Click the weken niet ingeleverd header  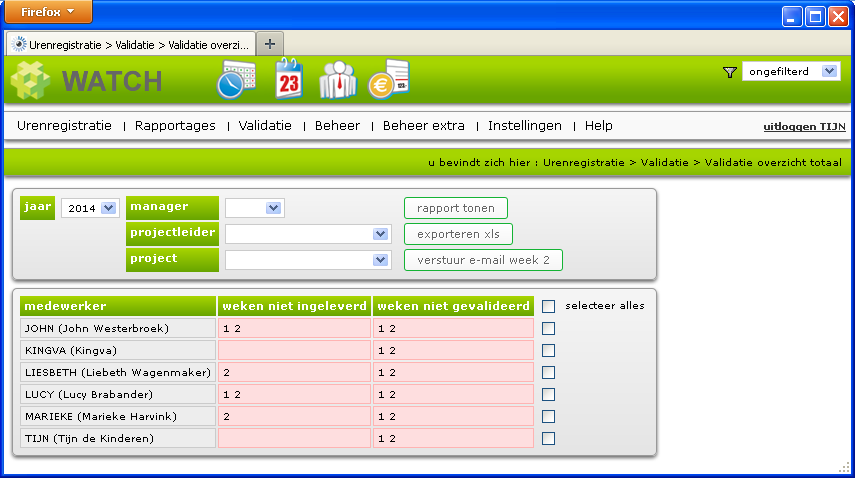[294, 306]
